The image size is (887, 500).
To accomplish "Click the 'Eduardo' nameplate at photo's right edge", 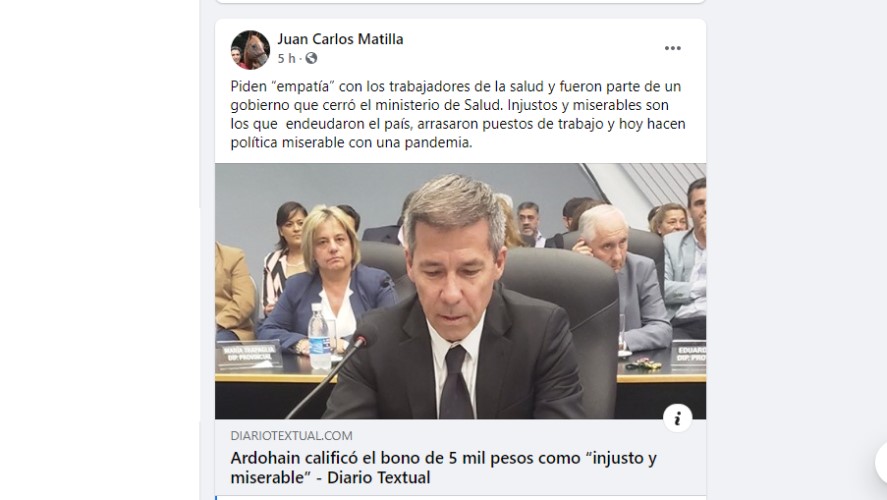I will coord(688,354).
